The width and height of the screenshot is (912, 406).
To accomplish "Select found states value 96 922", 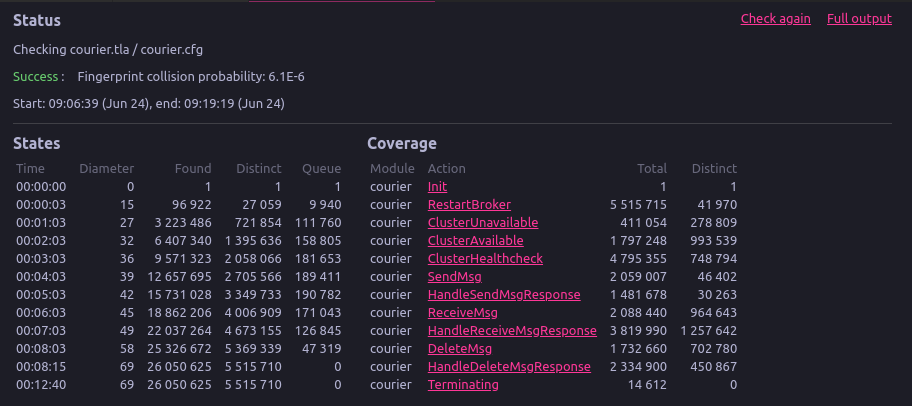I will coord(192,205).
